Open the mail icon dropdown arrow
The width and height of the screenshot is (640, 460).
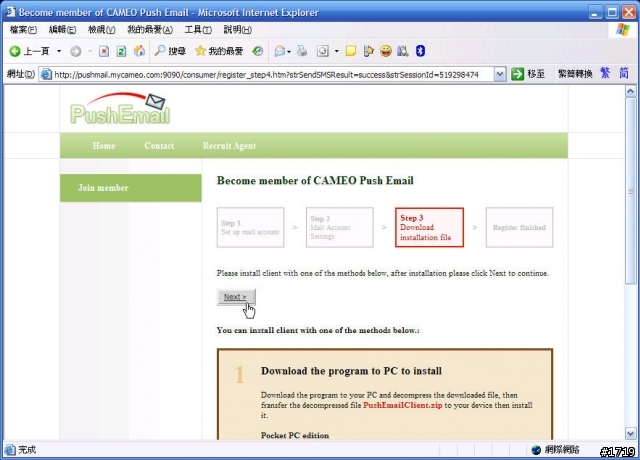click(289, 51)
